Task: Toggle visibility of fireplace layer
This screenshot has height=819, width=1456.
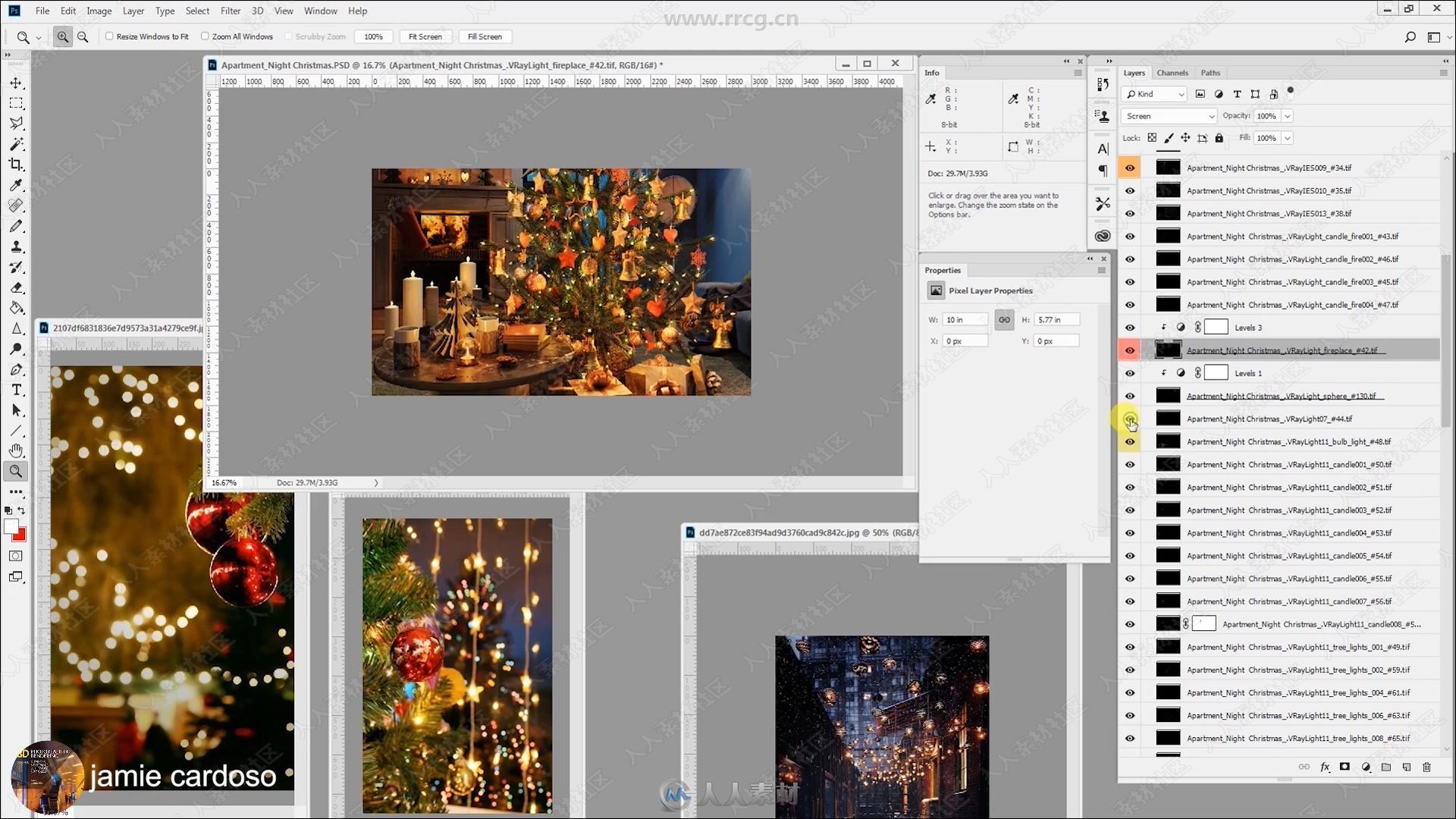Action: (1130, 350)
